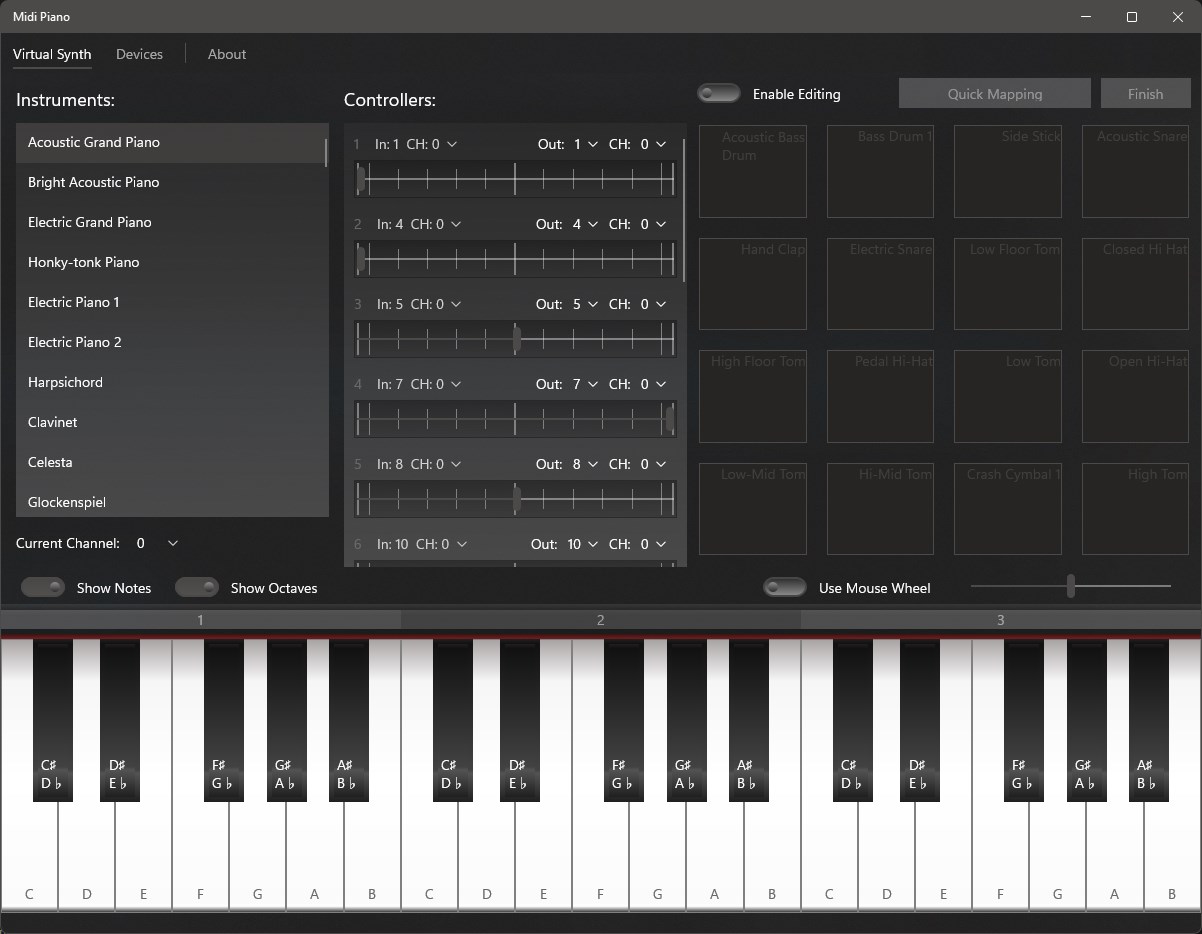This screenshot has height=934, width=1202.
Task: Hit the Open Hi-Hat pad
Action: 1136,396
